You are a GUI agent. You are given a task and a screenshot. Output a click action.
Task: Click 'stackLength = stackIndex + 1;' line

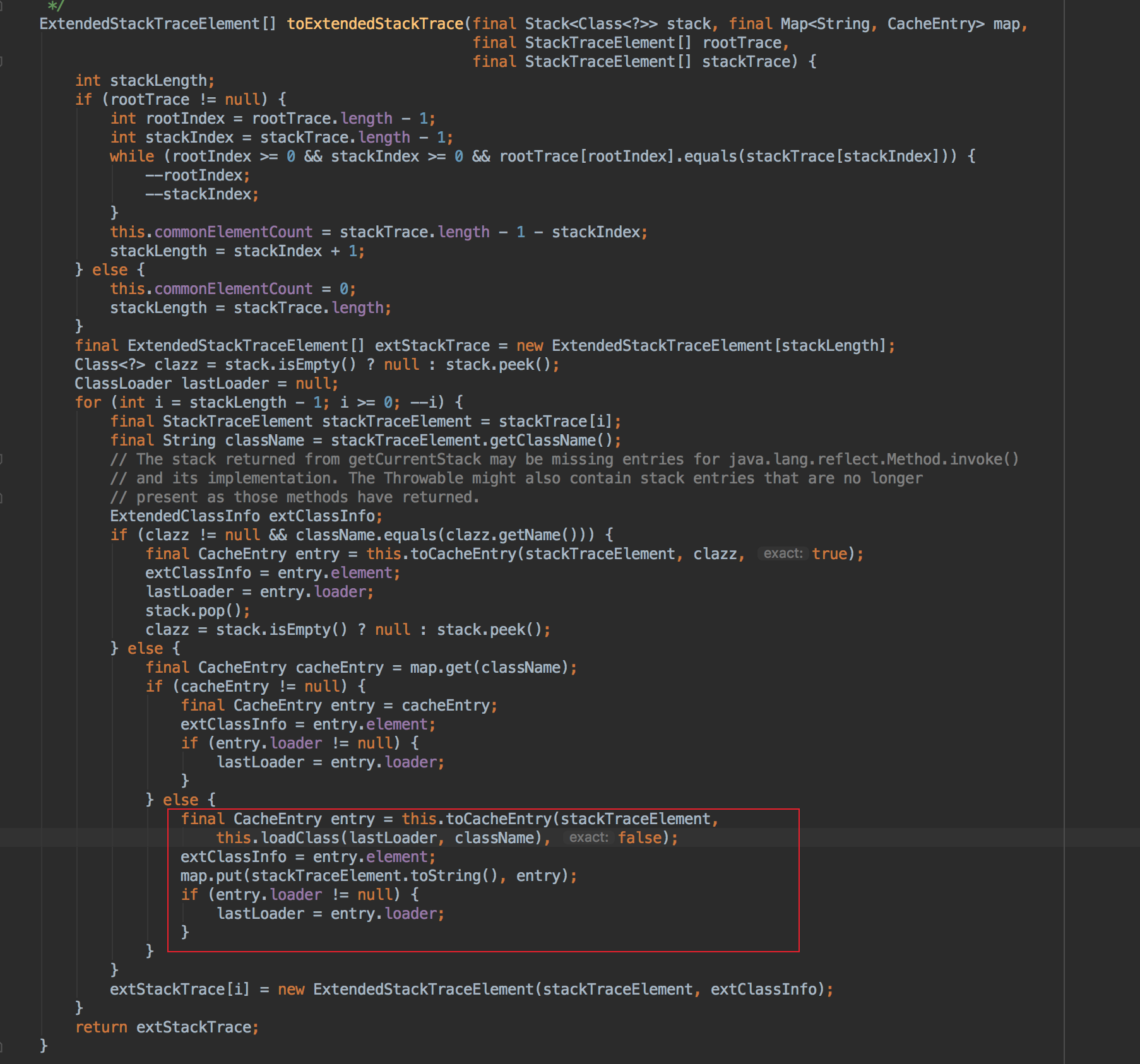coord(237,251)
